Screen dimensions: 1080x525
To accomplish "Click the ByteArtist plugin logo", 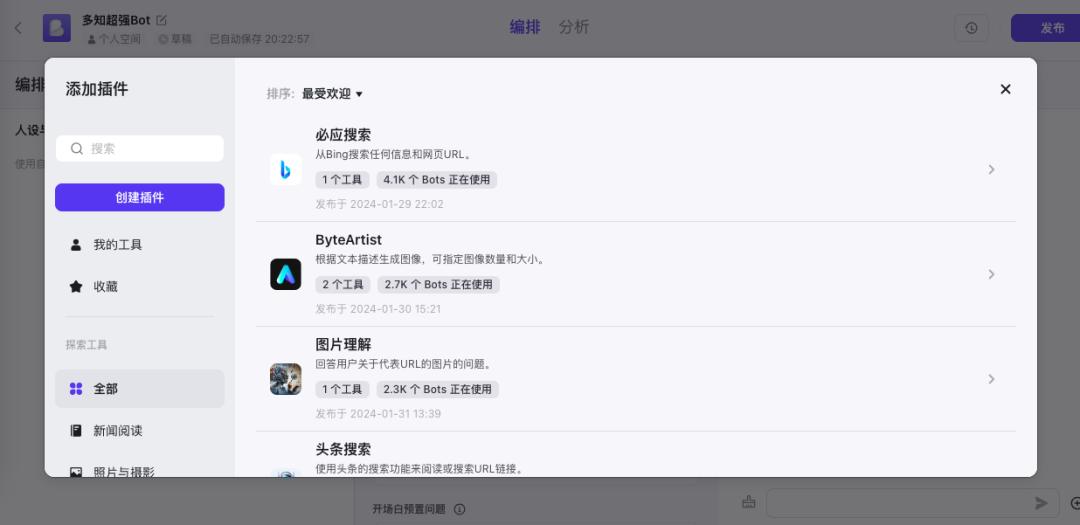I will [285, 274].
